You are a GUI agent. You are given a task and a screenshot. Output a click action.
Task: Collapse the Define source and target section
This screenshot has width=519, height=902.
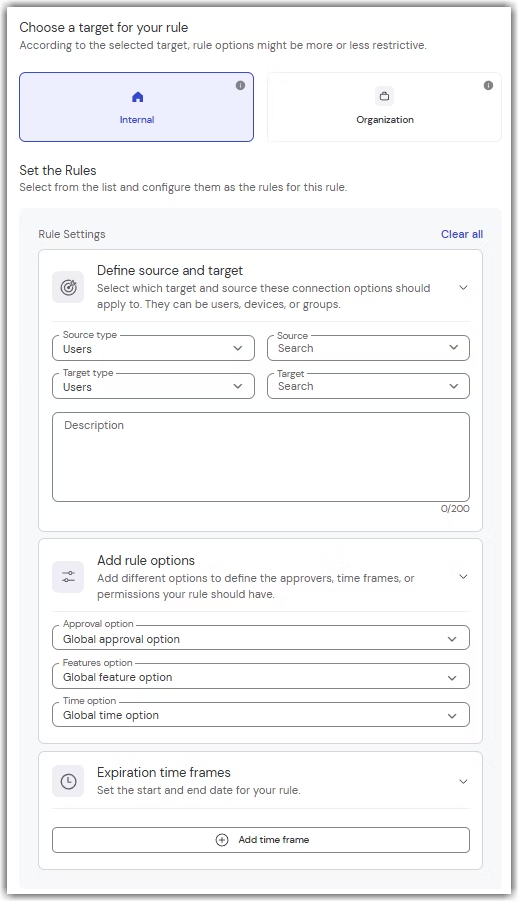[x=463, y=287]
